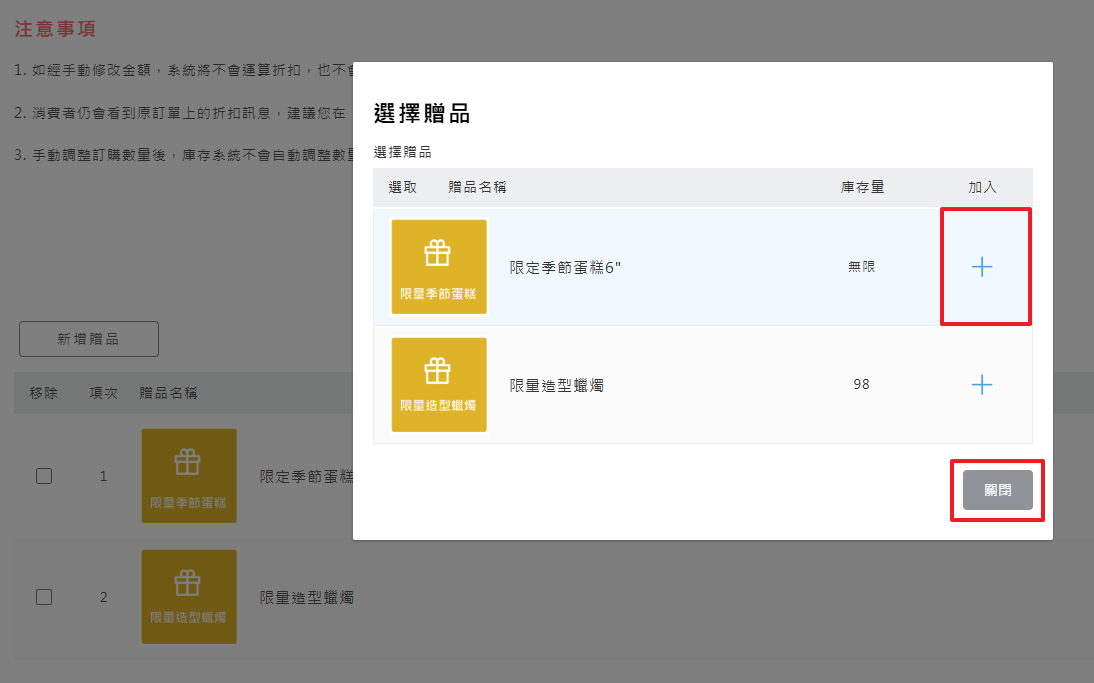Select the 限定季節蛋糕6" name in the dialog
The height and width of the screenshot is (683, 1094).
[x=565, y=267]
